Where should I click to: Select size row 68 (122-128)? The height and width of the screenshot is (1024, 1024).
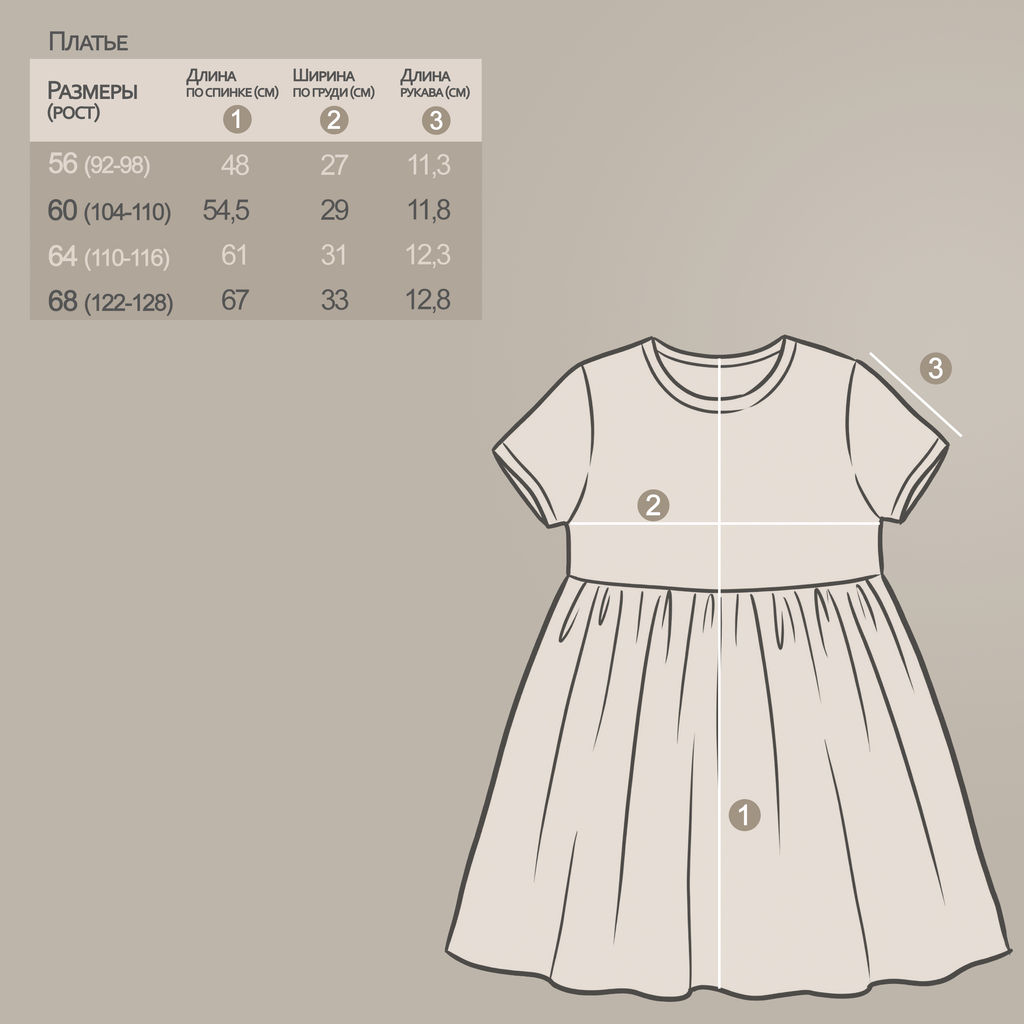point(110,301)
